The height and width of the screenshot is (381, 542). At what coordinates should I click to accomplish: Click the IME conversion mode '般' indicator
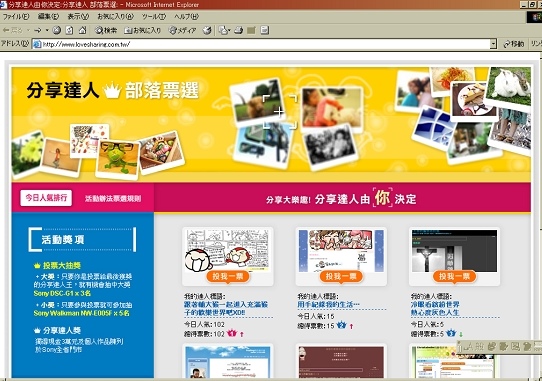click(479, 346)
